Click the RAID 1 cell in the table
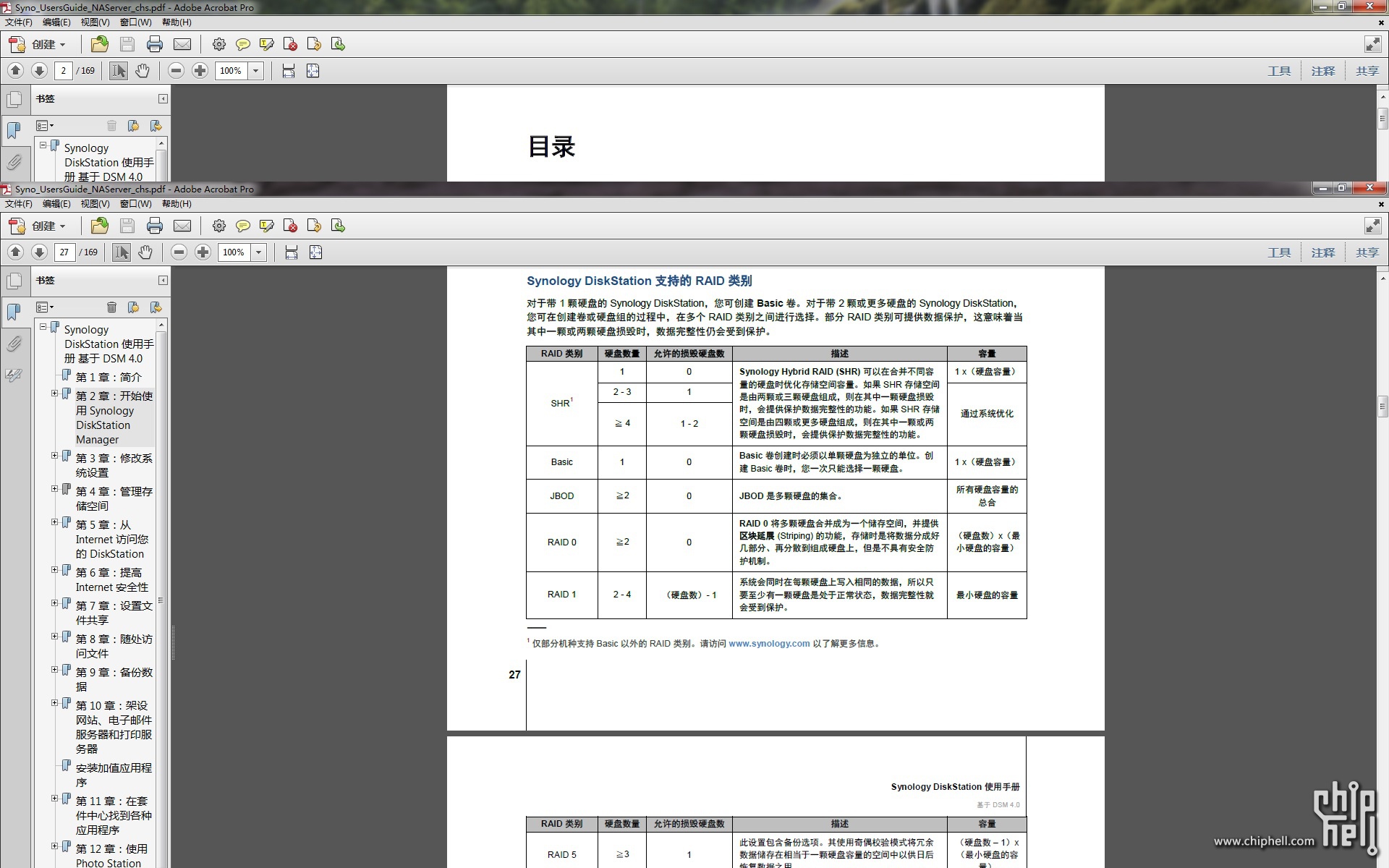 tap(561, 595)
